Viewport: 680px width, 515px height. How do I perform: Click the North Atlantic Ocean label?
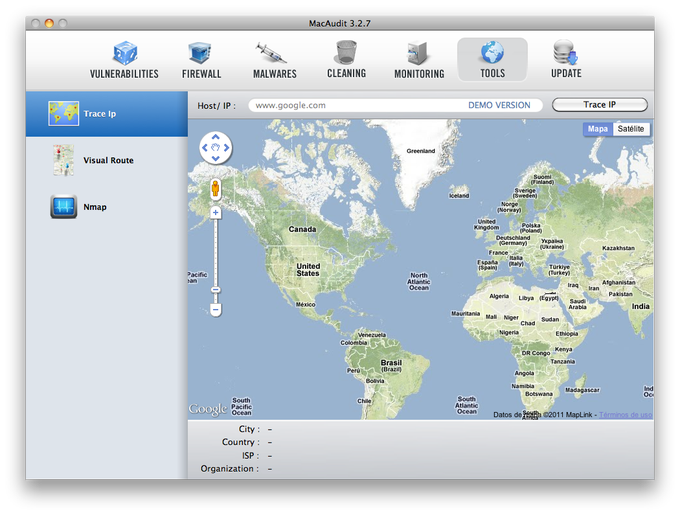tap(419, 281)
